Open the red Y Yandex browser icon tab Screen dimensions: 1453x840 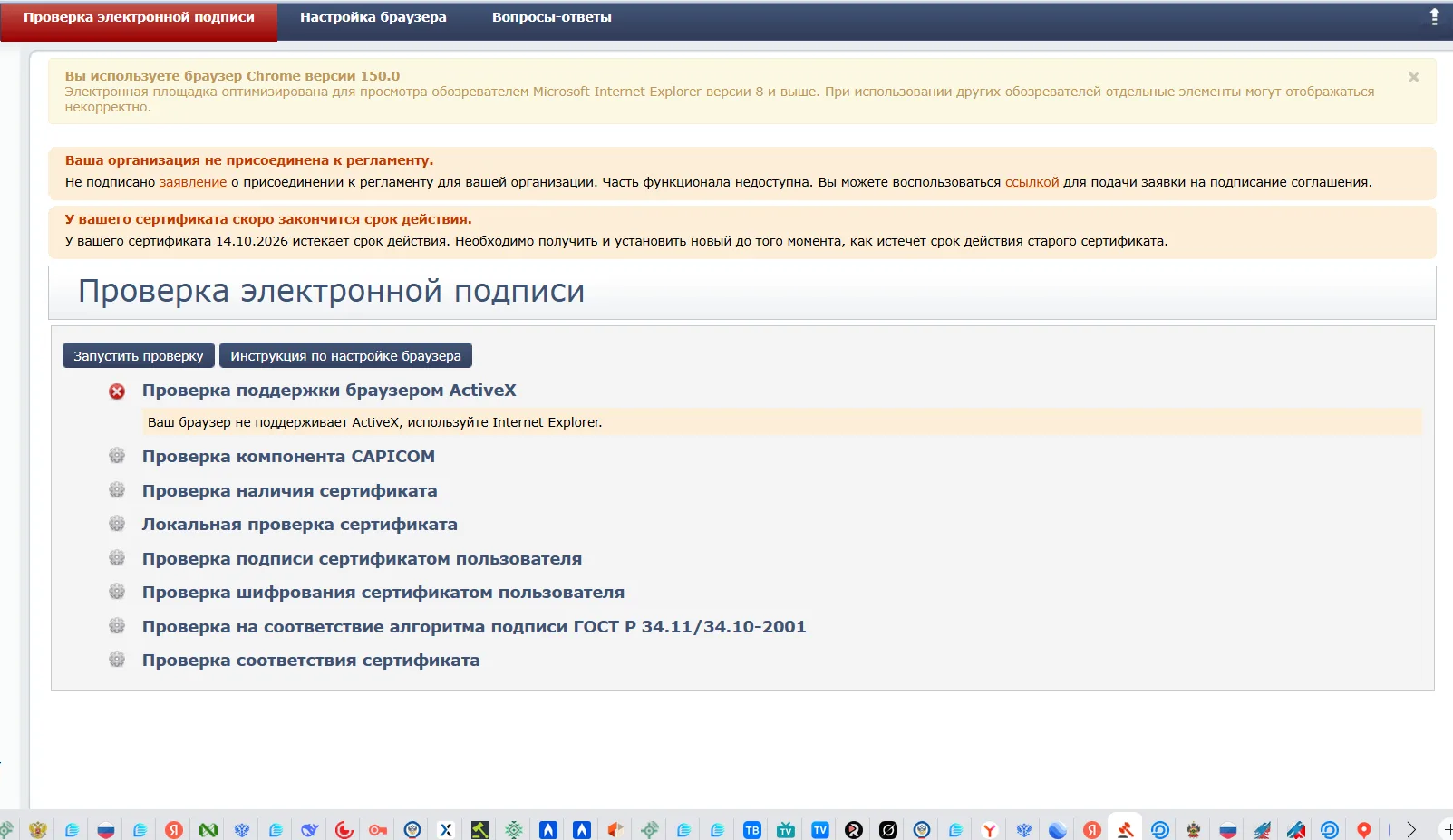[989, 830]
